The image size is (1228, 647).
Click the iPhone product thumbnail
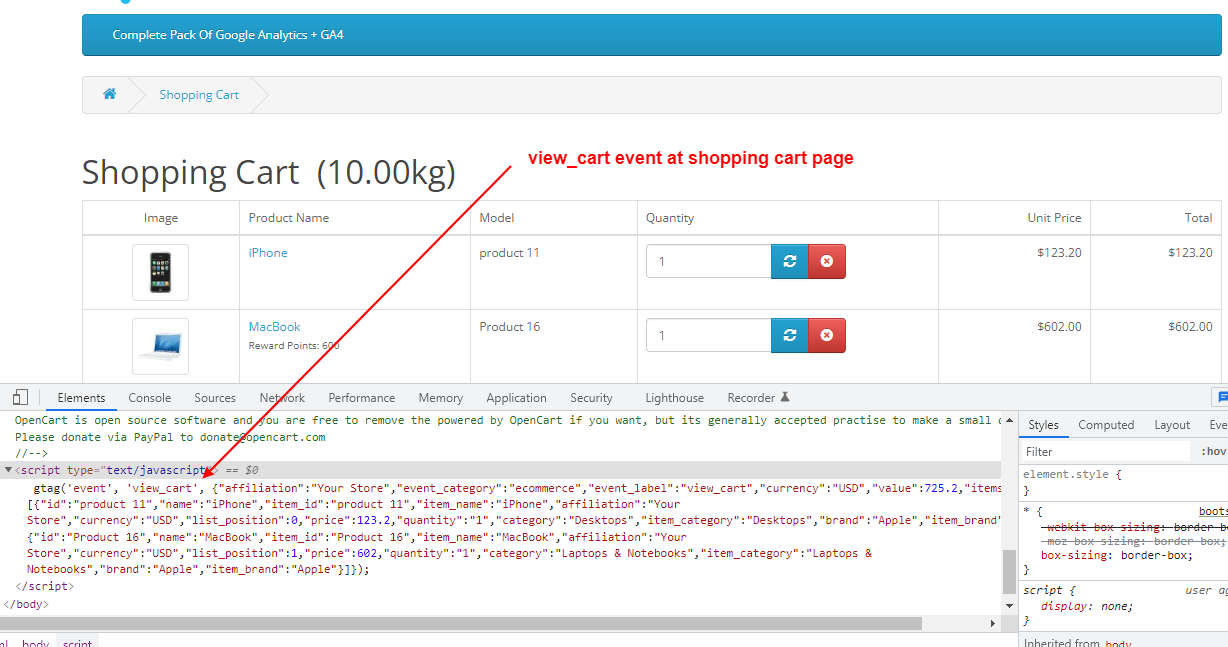[160, 272]
